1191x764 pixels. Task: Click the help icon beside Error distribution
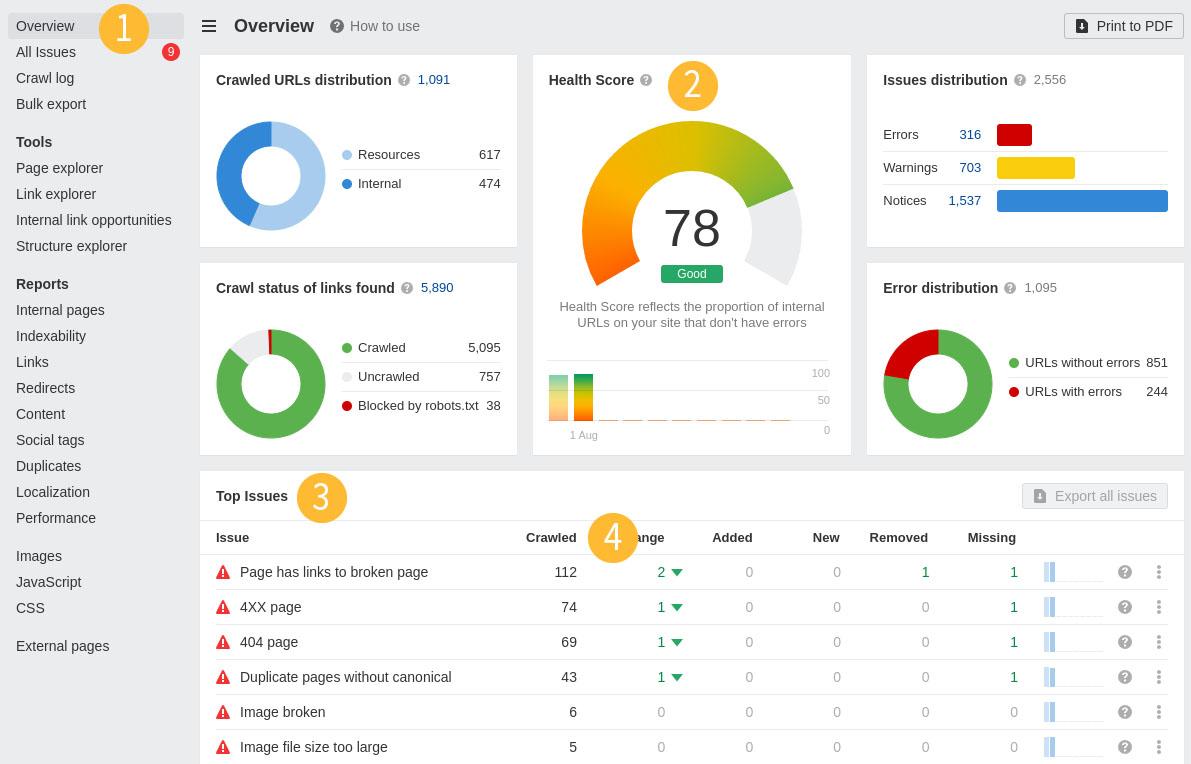pyautogui.click(x=1010, y=288)
